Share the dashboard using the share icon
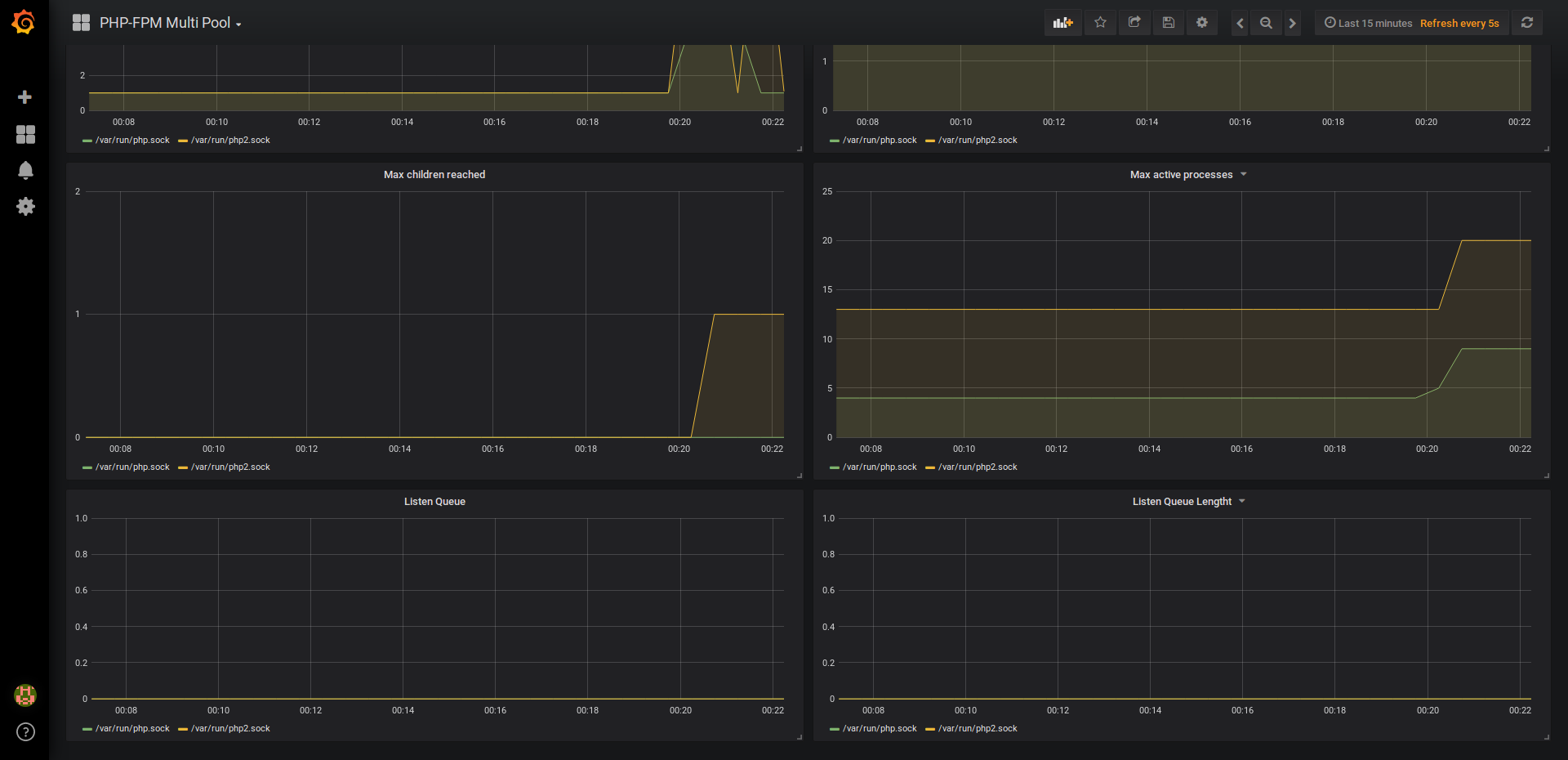 pyautogui.click(x=1134, y=23)
